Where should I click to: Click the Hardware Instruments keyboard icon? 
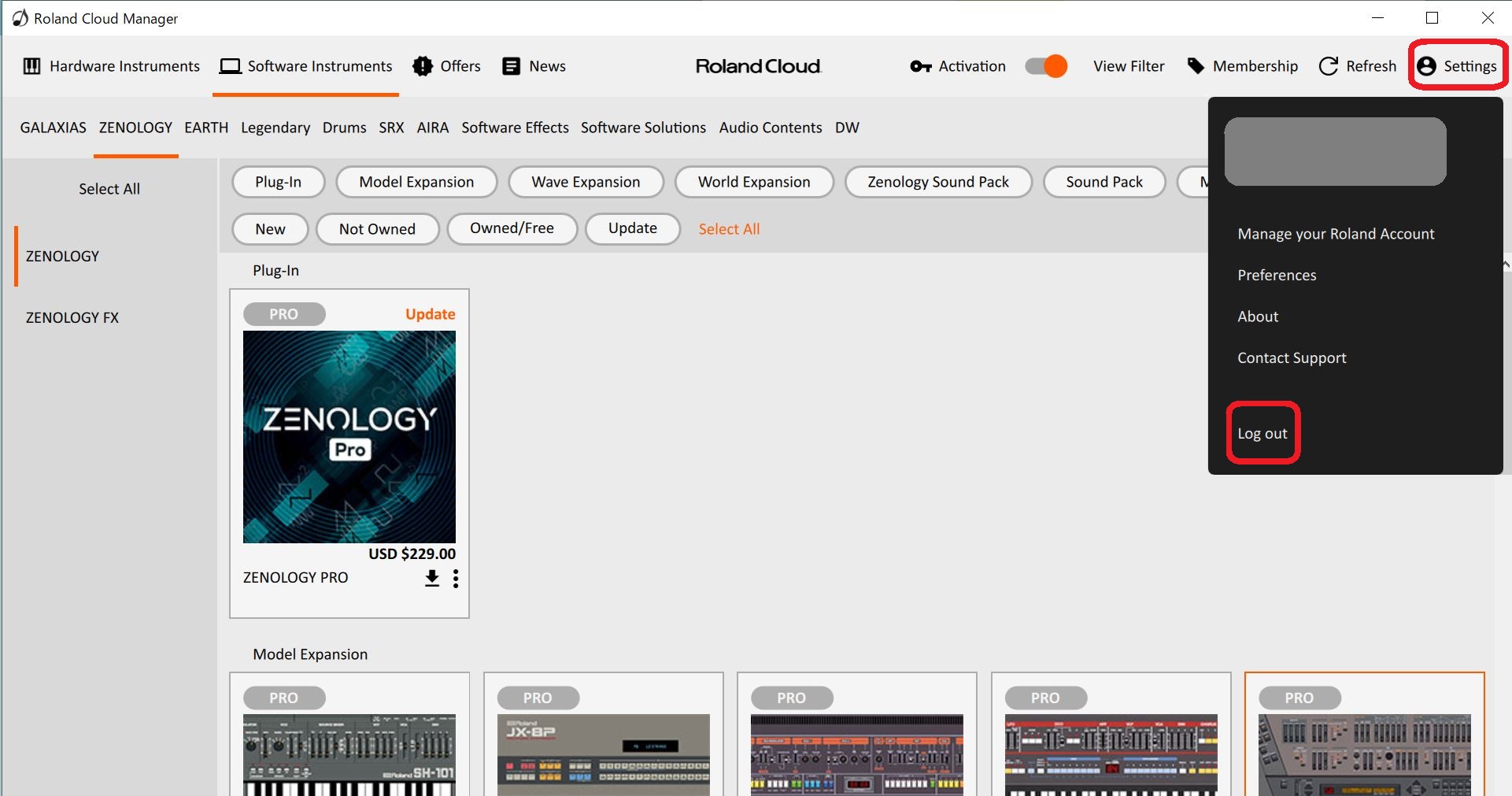pos(31,66)
